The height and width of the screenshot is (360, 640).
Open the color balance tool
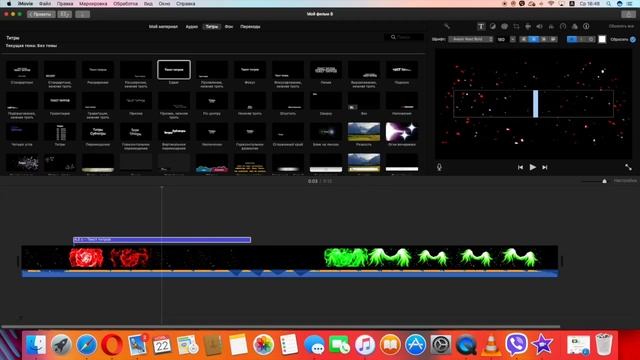[493, 26]
